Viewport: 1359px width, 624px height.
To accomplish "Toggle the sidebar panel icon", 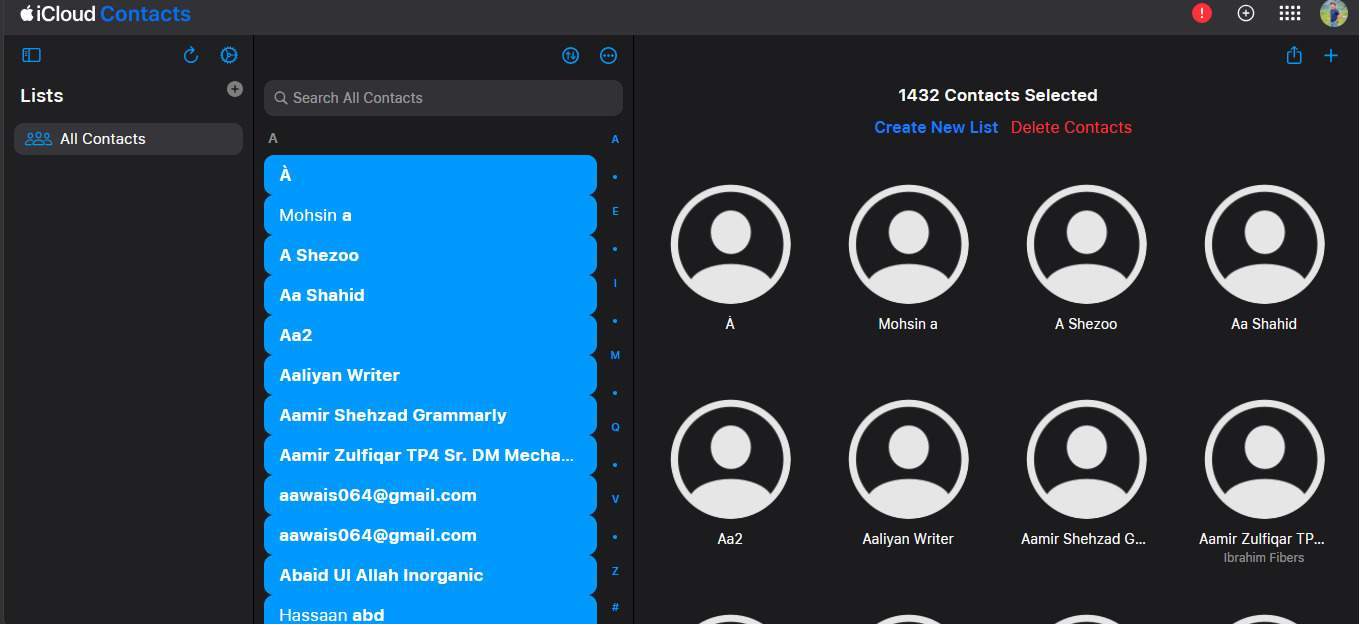I will pyautogui.click(x=32, y=56).
